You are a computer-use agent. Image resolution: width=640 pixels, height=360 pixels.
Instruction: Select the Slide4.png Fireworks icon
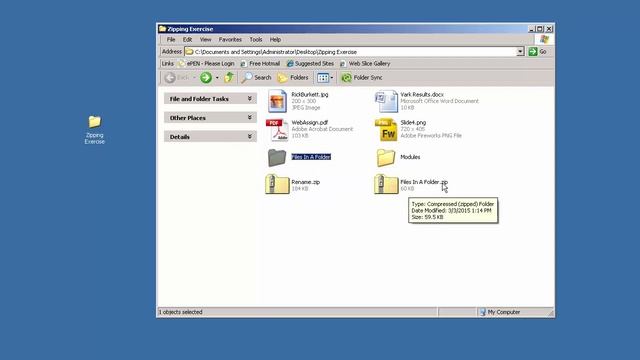(386, 129)
